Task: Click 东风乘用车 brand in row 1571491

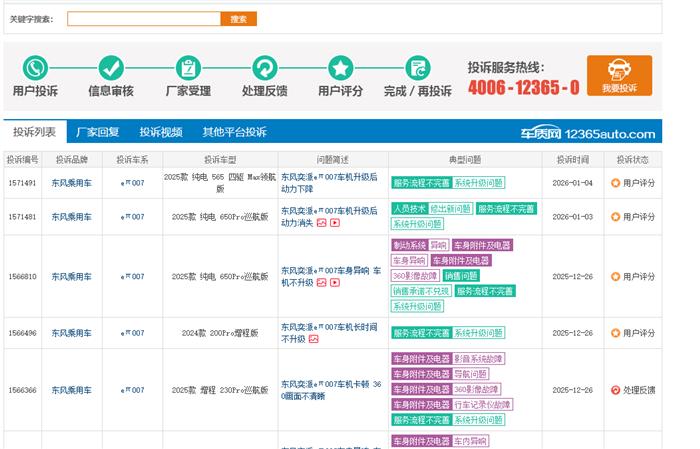Action: click(x=70, y=183)
